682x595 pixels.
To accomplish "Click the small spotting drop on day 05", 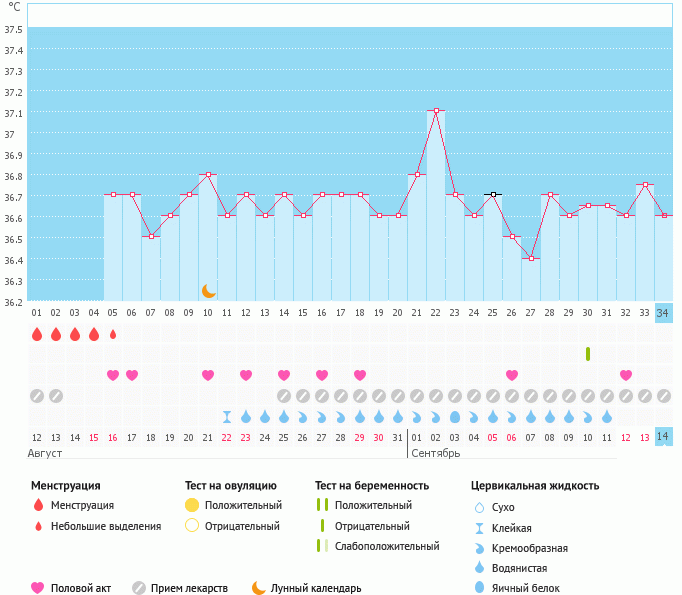I will point(113,334).
